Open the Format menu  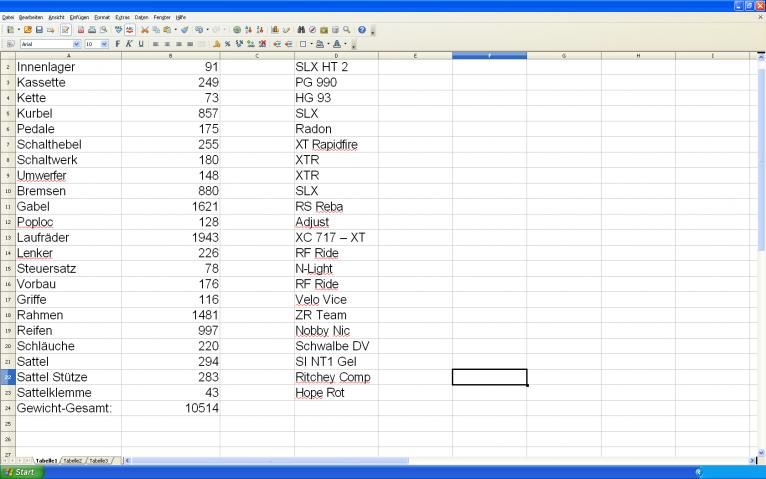tap(102, 17)
